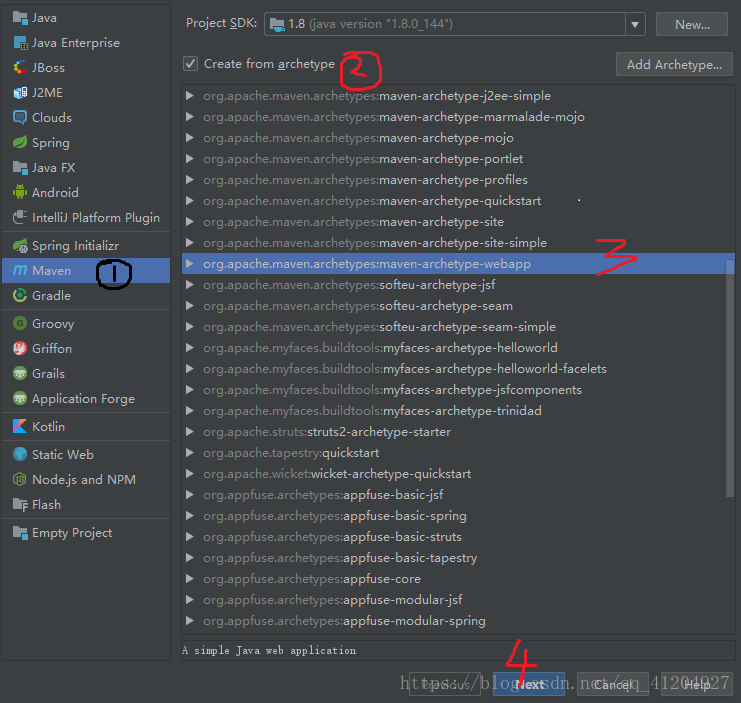Click the Node.js and NPM icon
The width and height of the screenshot is (741, 703).
(x=20, y=480)
